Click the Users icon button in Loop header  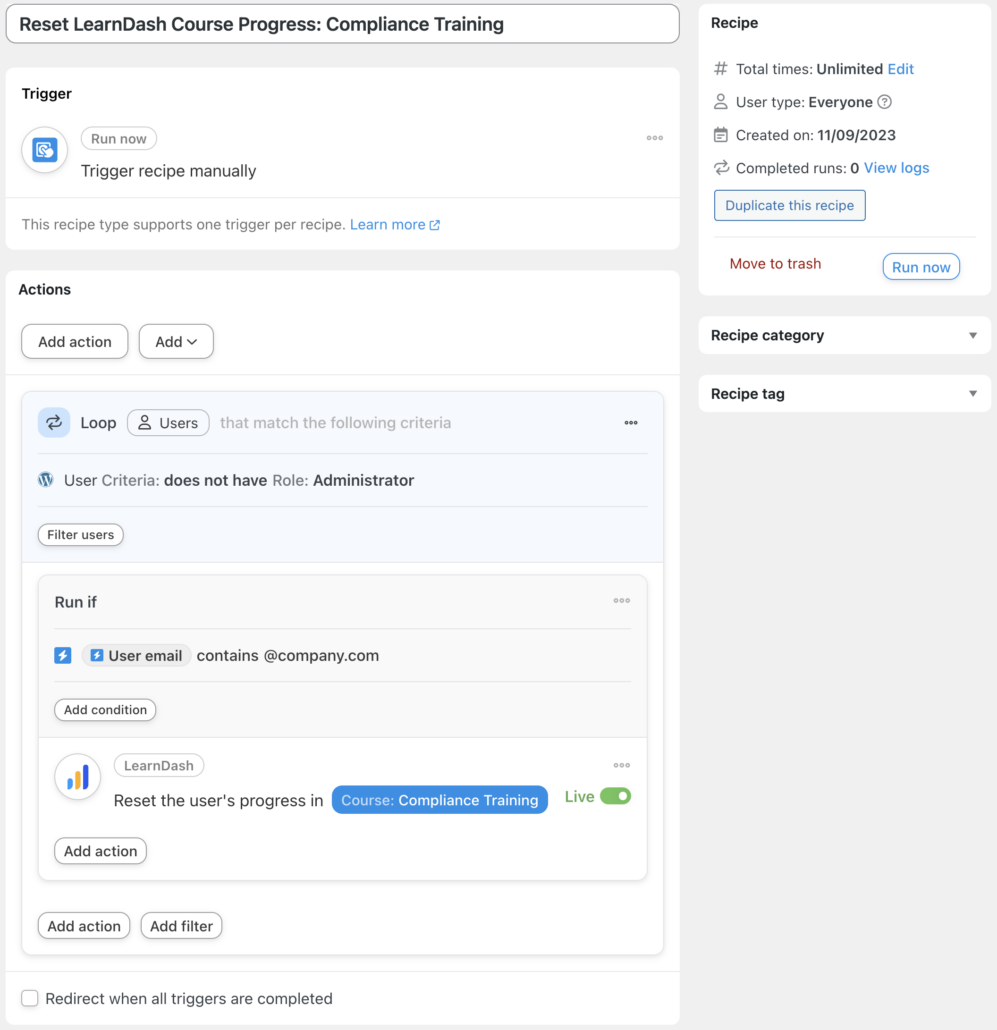pos(167,422)
